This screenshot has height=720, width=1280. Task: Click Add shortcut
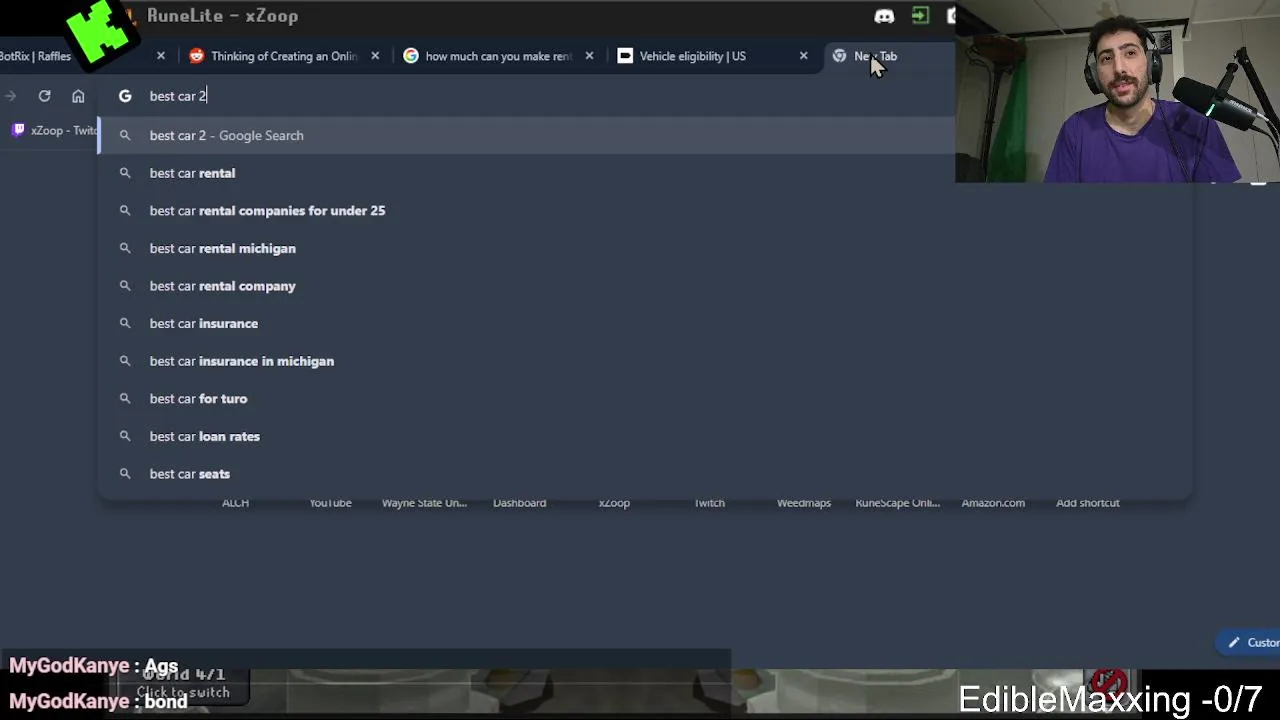pos(1087,503)
